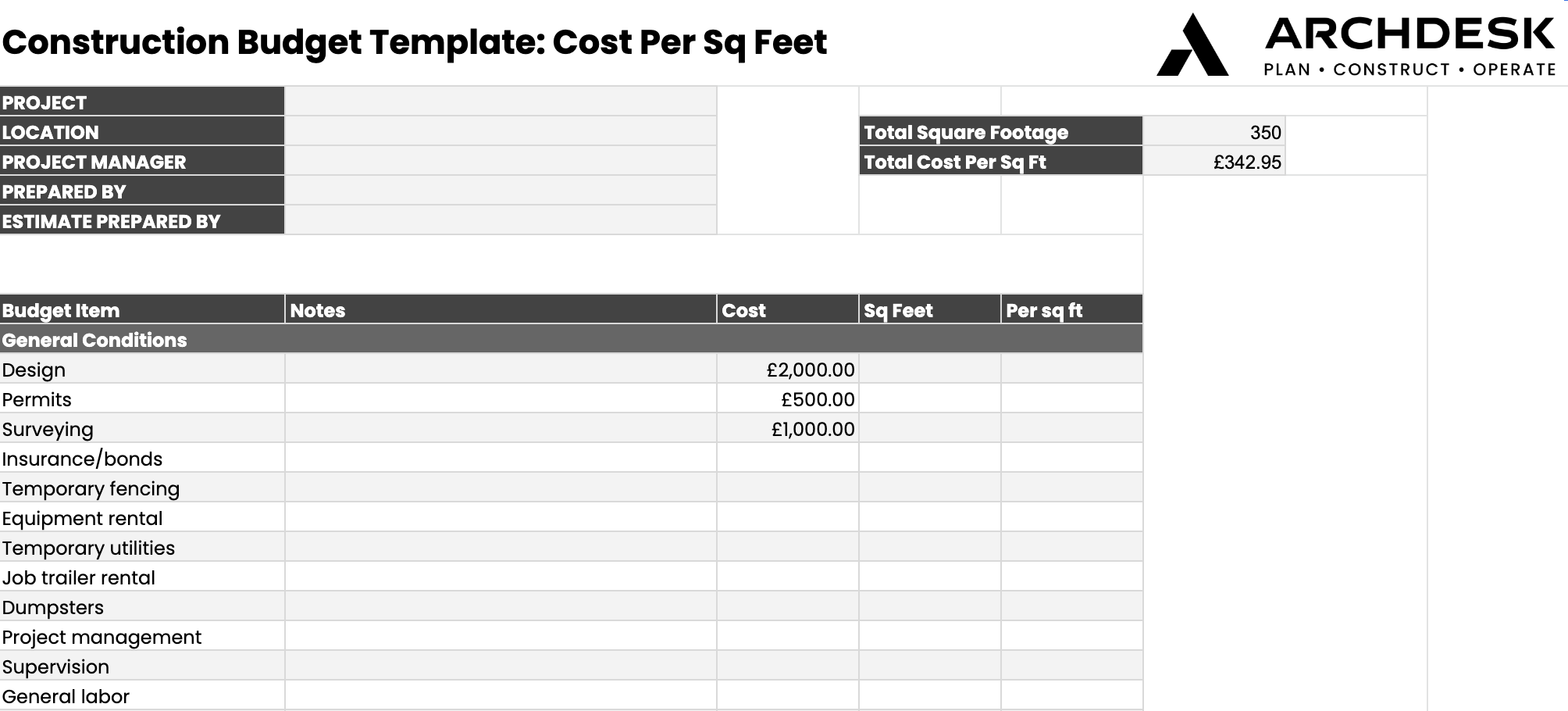Select the LOCATION value cell
This screenshot has width=1568, height=711.
[501, 132]
